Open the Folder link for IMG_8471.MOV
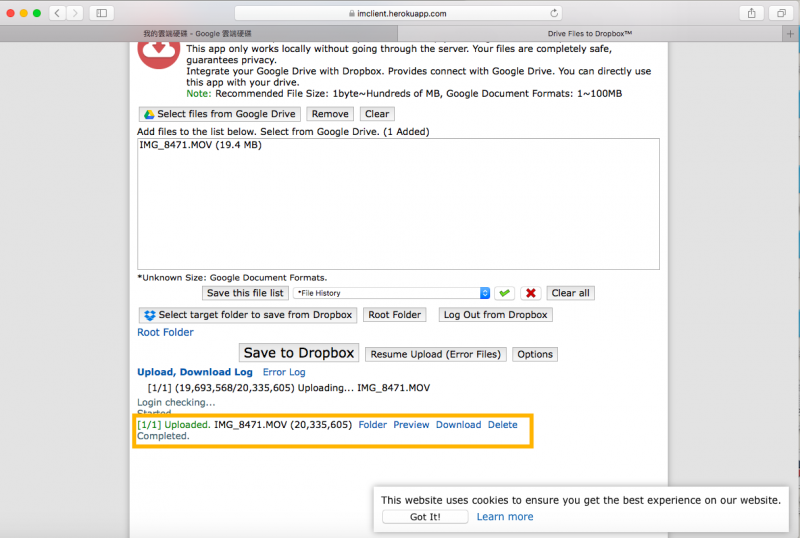Viewport: 800px width, 538px height. 372,425
